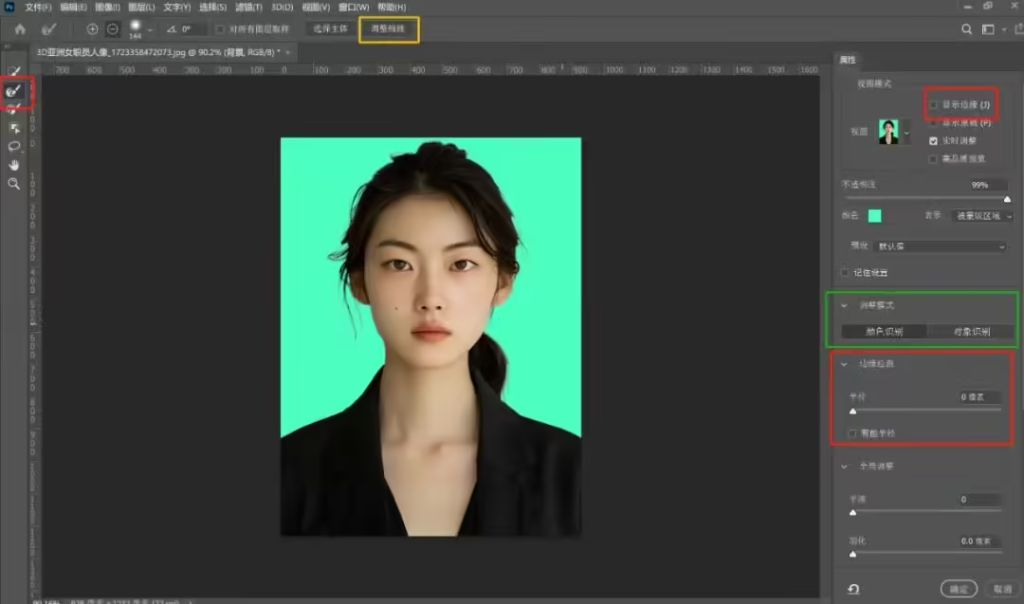This screenshot has width=1024, height=604.
Task: Select the Quick Selection tool
Action: pyautogui.click(x=14, y=71)
